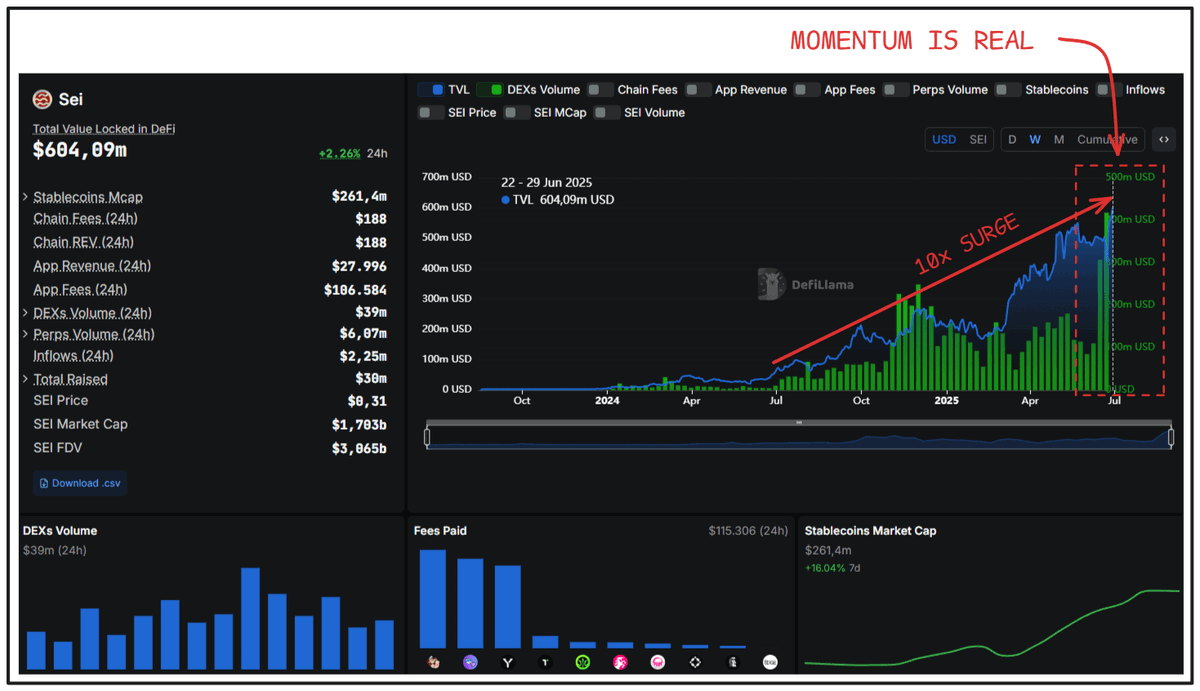1200x691 pixels.
Task: Select the monthly M interval
Action: (x=1059, y=140)
